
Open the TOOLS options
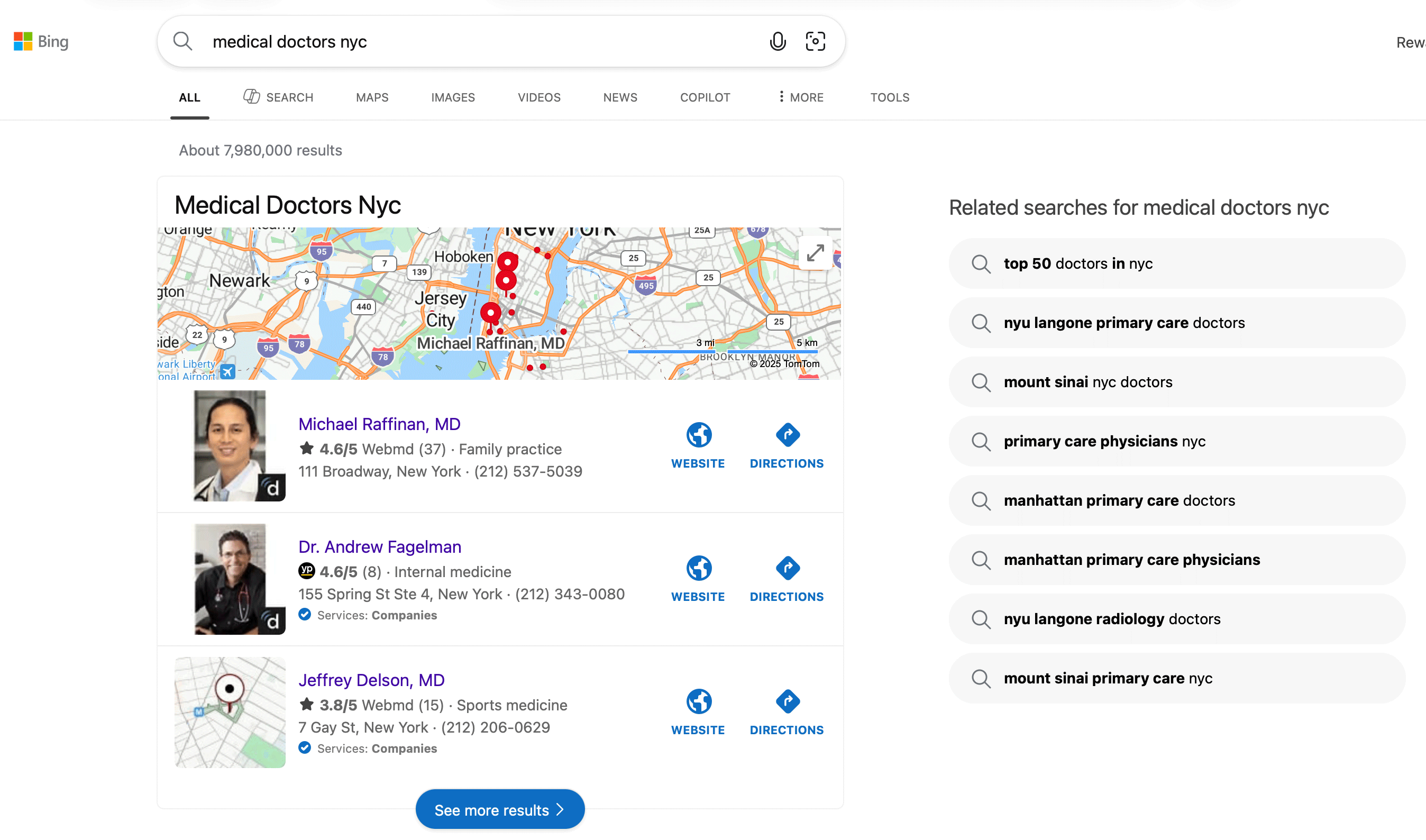coord(890,97)
